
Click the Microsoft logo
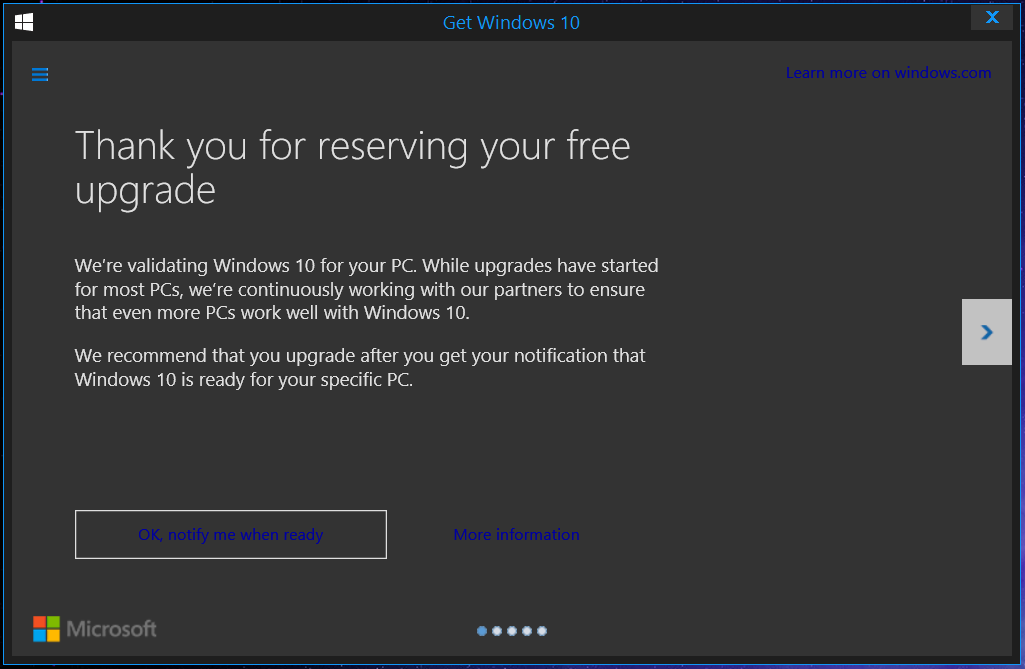[95, 629]
